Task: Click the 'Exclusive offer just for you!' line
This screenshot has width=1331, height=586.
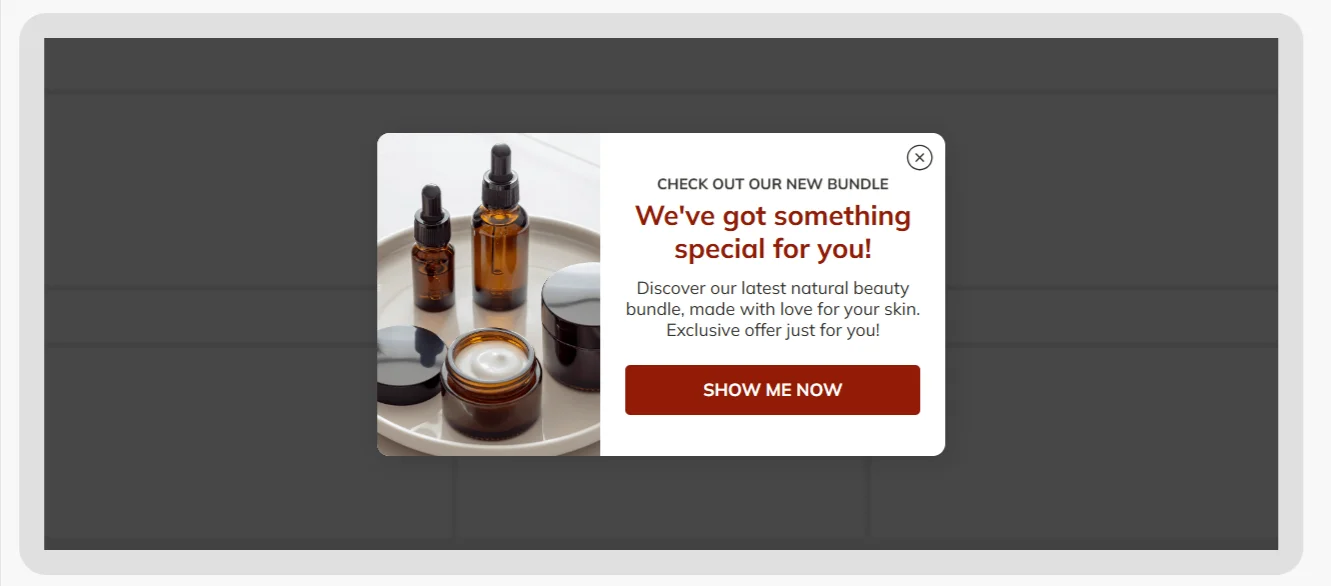Action: (772, 330)
